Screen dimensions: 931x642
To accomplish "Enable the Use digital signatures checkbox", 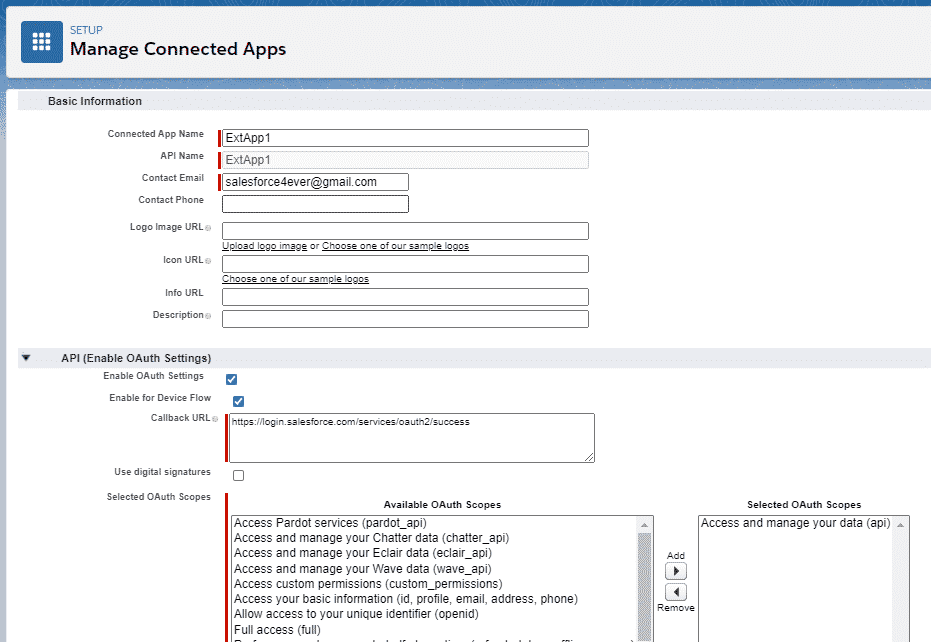I will 238,475.
